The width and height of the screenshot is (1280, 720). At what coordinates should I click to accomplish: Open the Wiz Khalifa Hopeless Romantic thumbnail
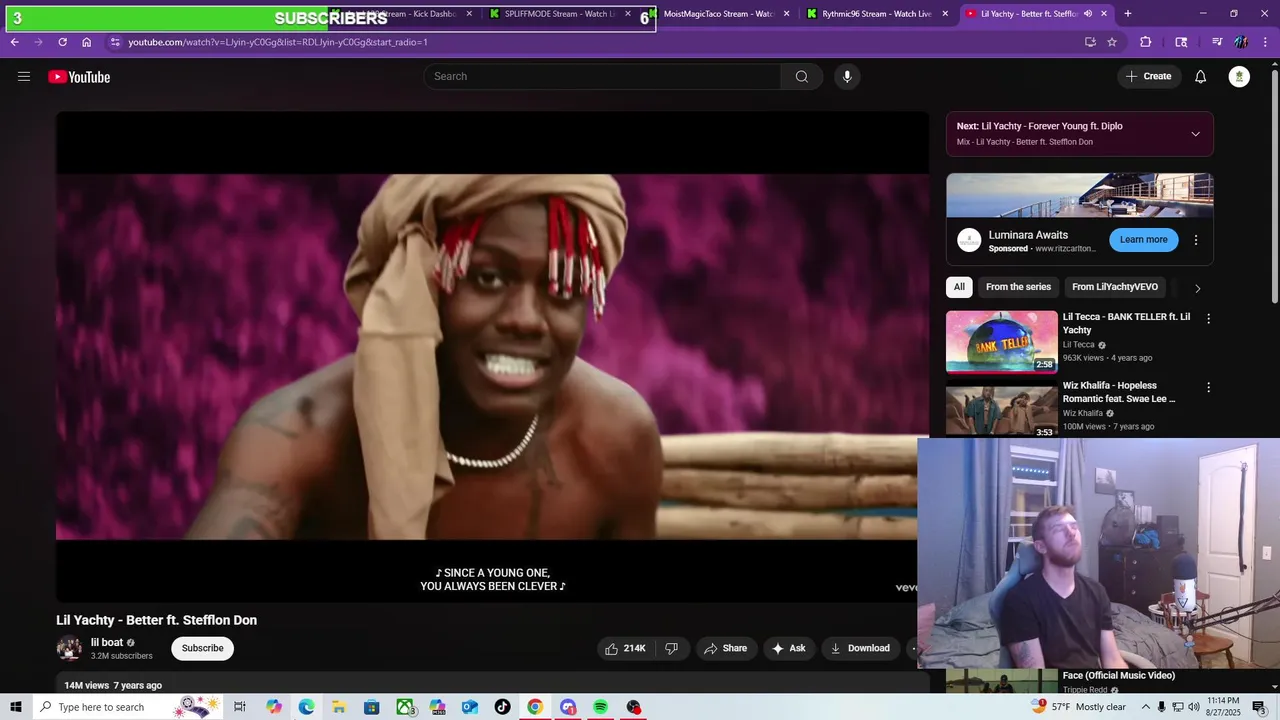(1002, 409)
